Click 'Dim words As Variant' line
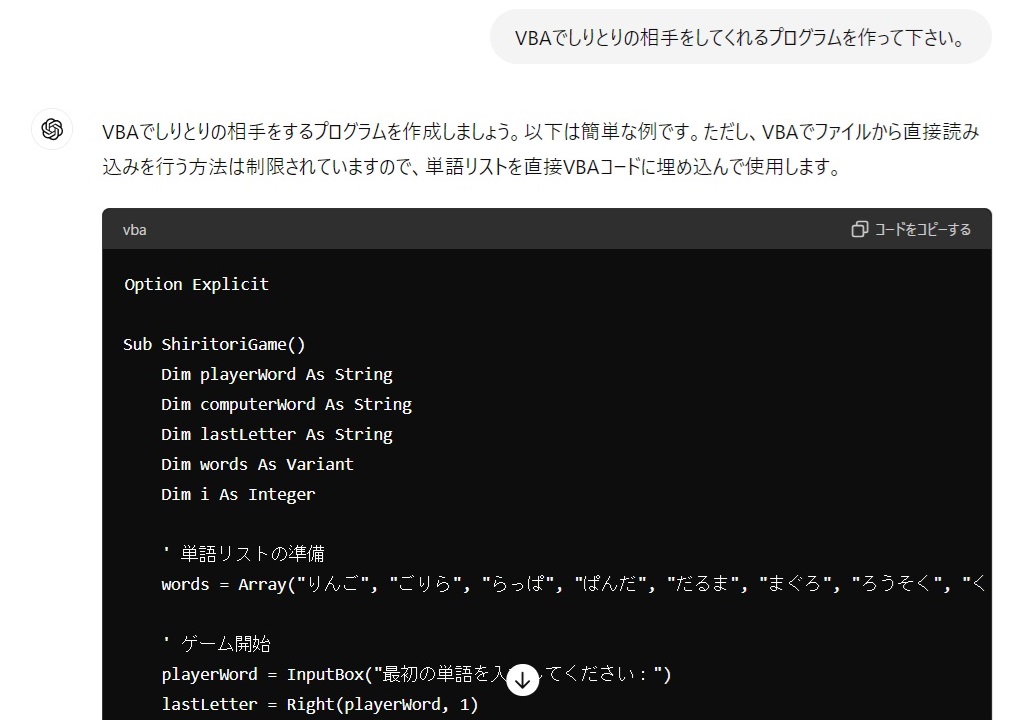Screen dimensions: 1027x720 pos(257,464)
